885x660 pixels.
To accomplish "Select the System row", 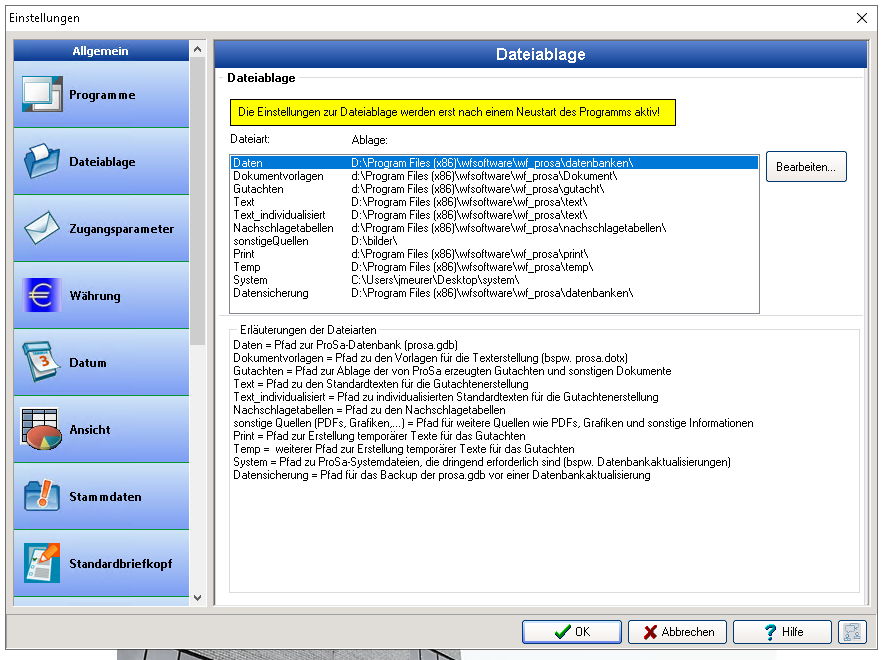I will point(494,279).
